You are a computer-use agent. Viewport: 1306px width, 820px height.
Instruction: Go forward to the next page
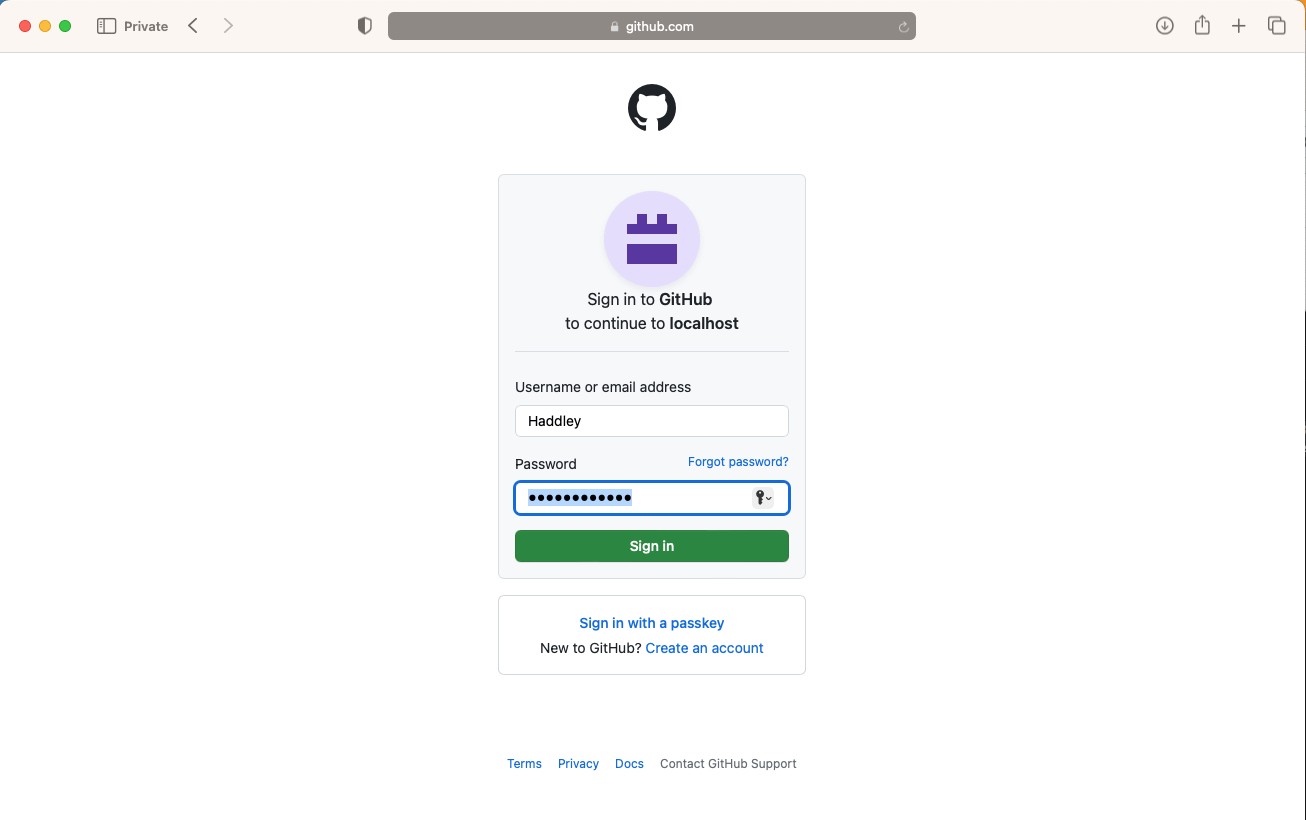click(228, 26)
